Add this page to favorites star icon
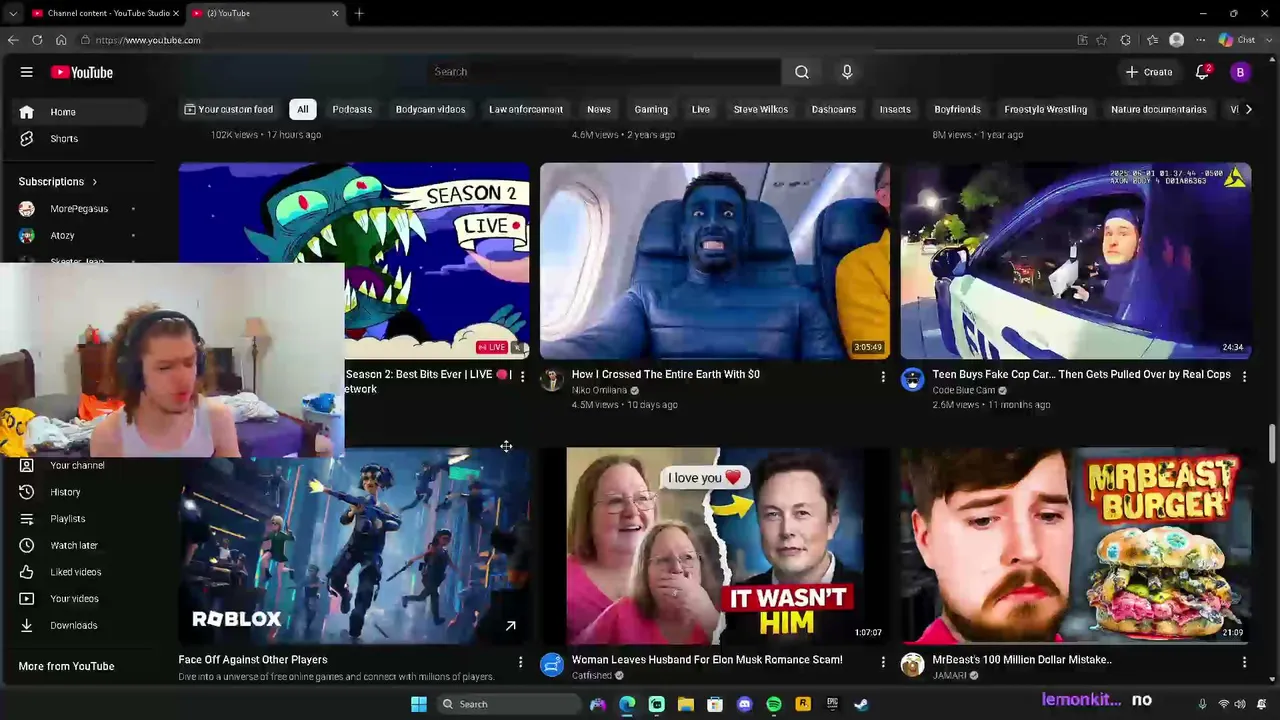 1101,40
